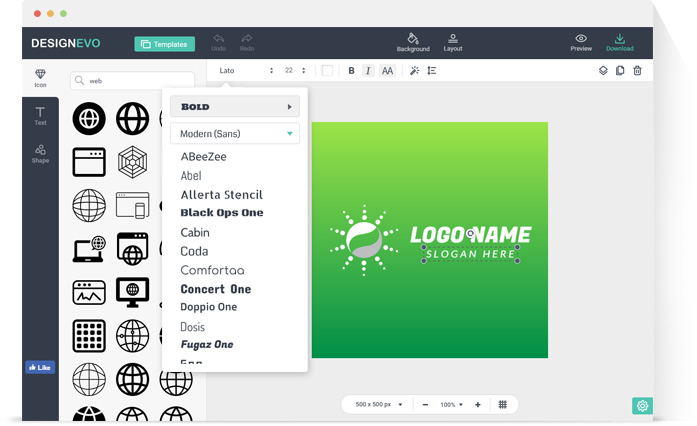Open the Background tool
The image size is (697, 426).
tap(412, 42)
